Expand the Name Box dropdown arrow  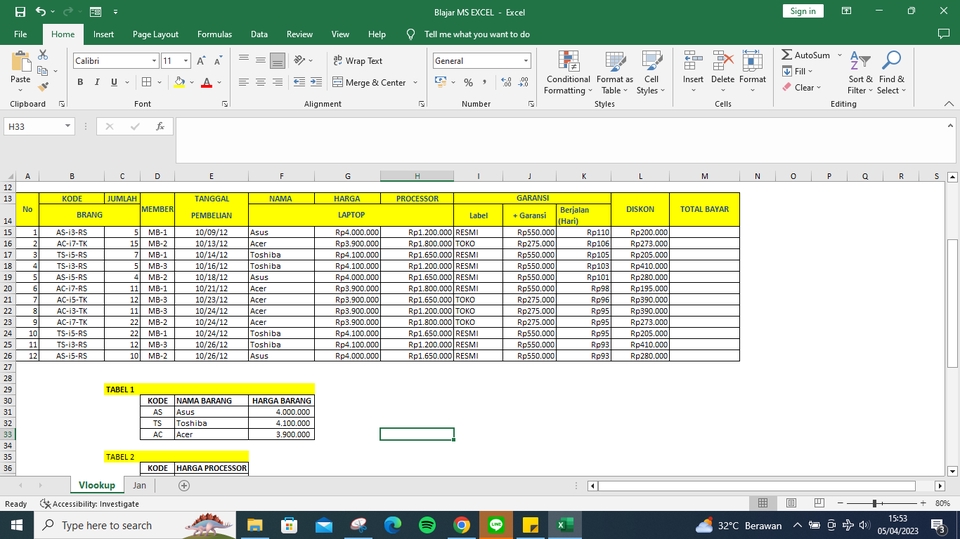click(x=67, y=126)
